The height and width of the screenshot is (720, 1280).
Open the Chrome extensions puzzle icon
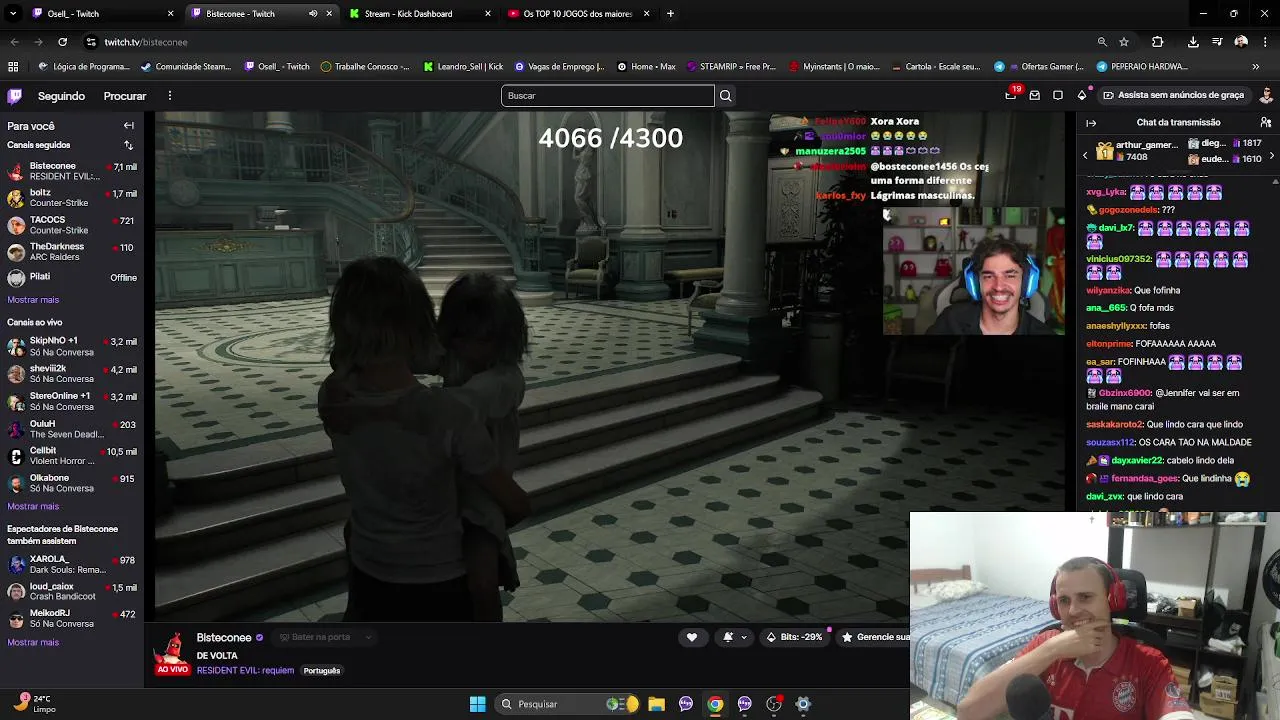[x=1158, y=42]
